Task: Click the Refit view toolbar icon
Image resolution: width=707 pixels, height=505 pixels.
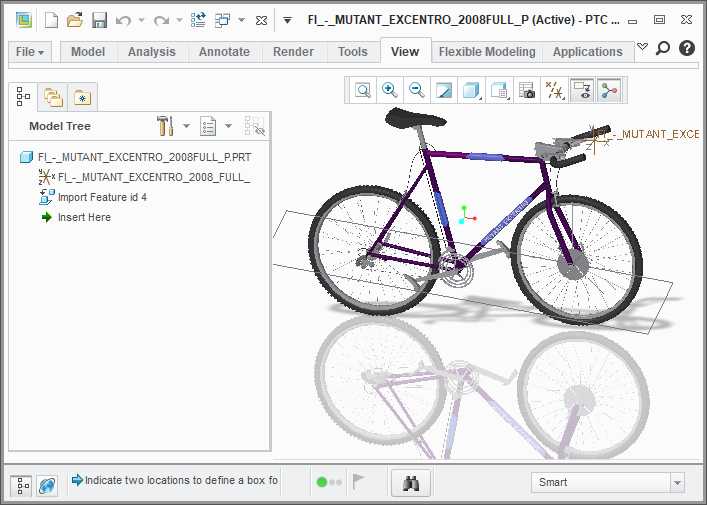Action: [x=363, y=90]
